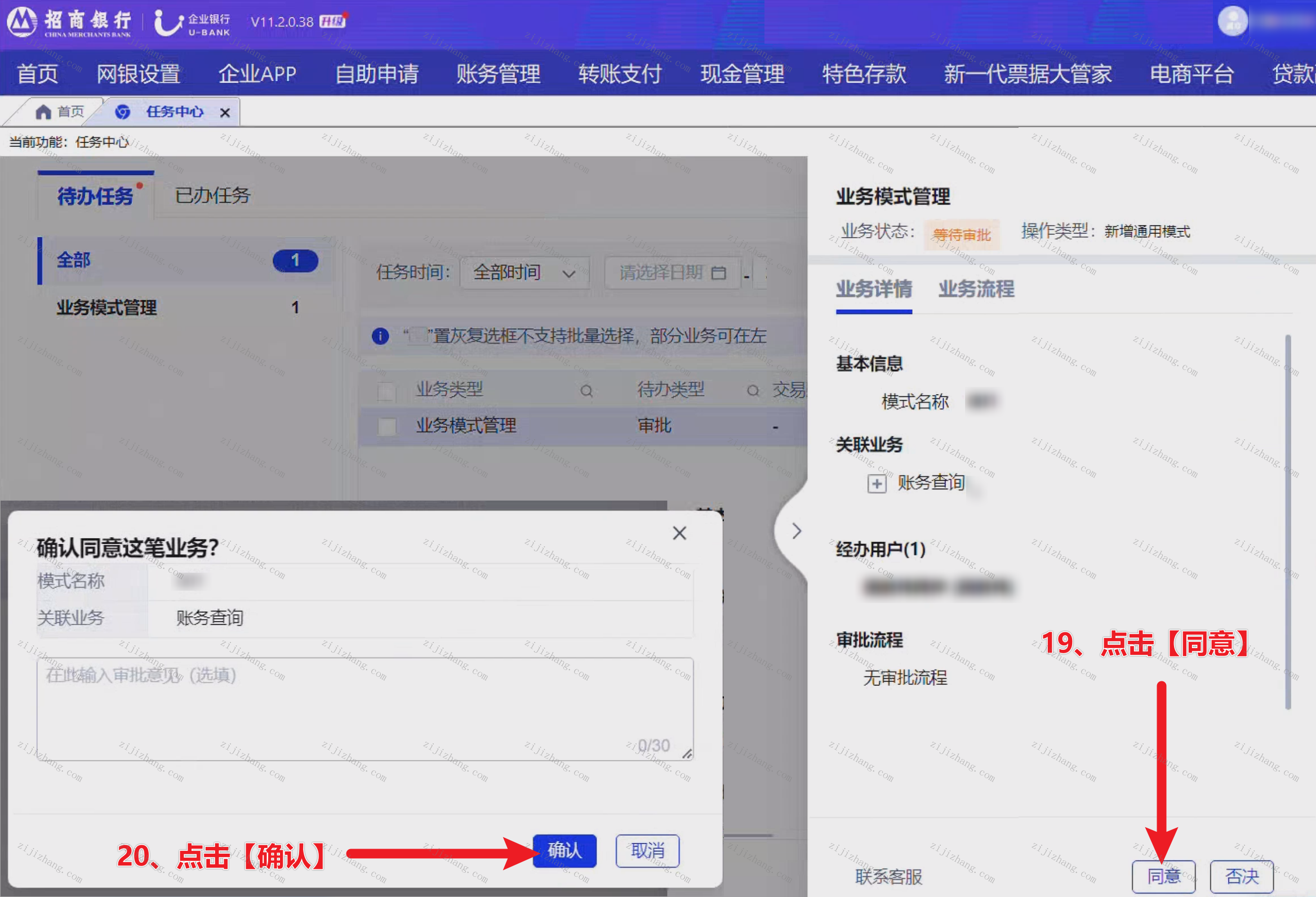
Task: Select the 待办任务 tab
Action: tap(95, 196)
